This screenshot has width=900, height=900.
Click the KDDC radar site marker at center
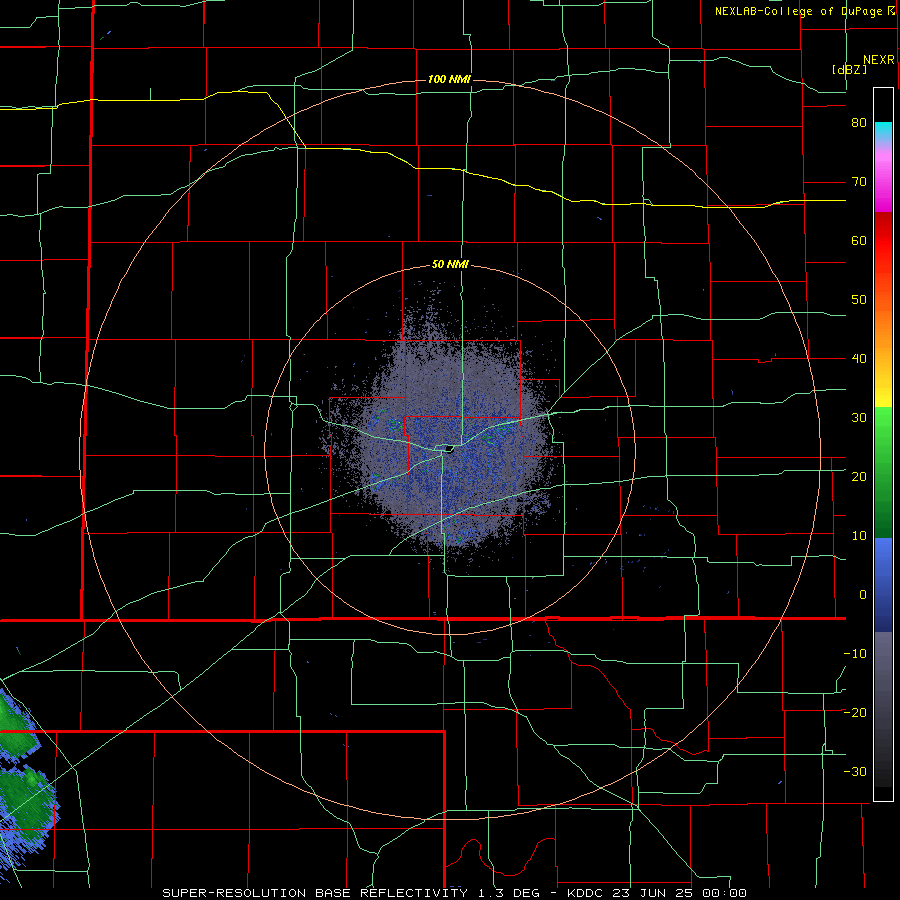[448, 448]
